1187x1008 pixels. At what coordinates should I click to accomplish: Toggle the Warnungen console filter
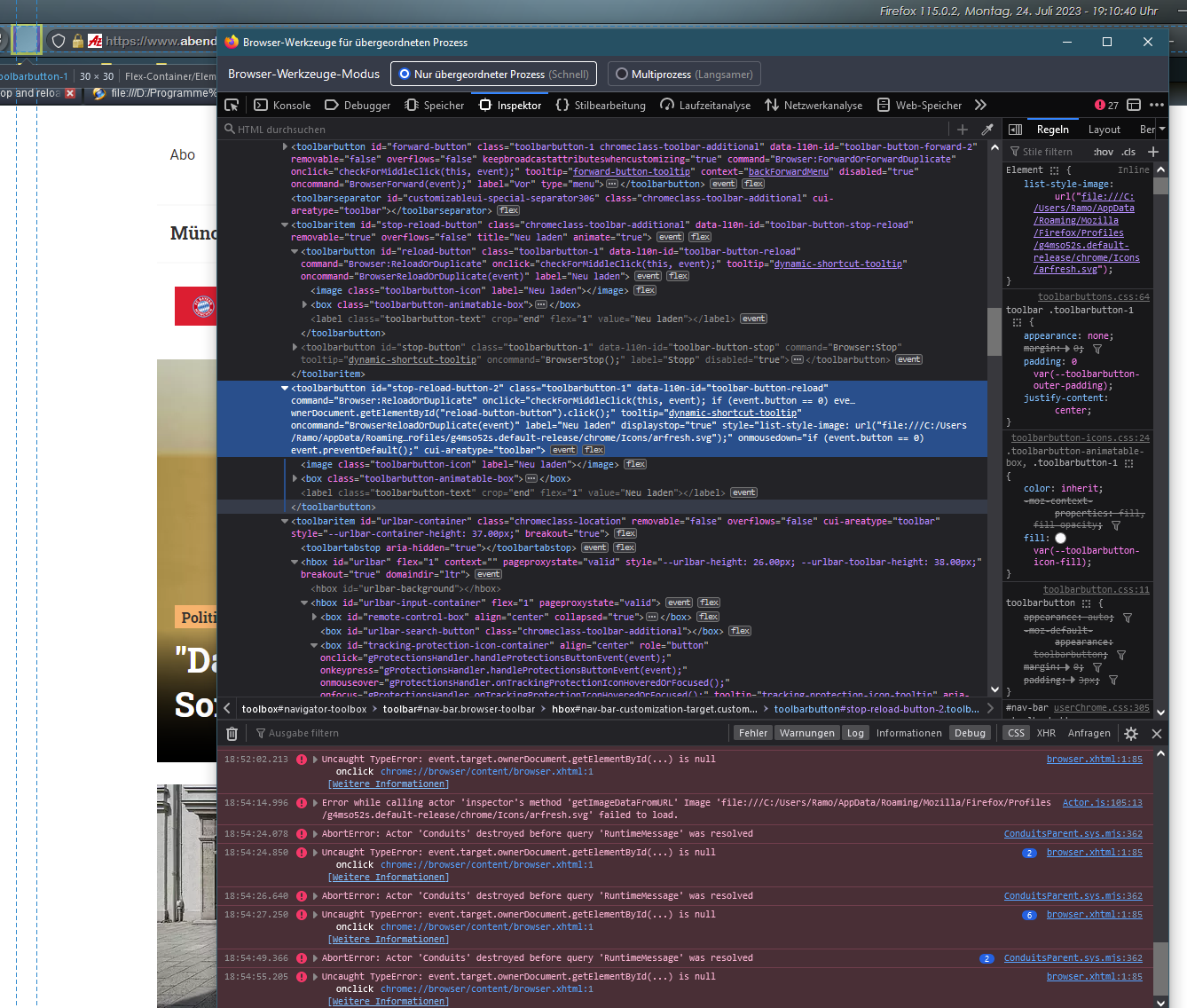[806, 733]
